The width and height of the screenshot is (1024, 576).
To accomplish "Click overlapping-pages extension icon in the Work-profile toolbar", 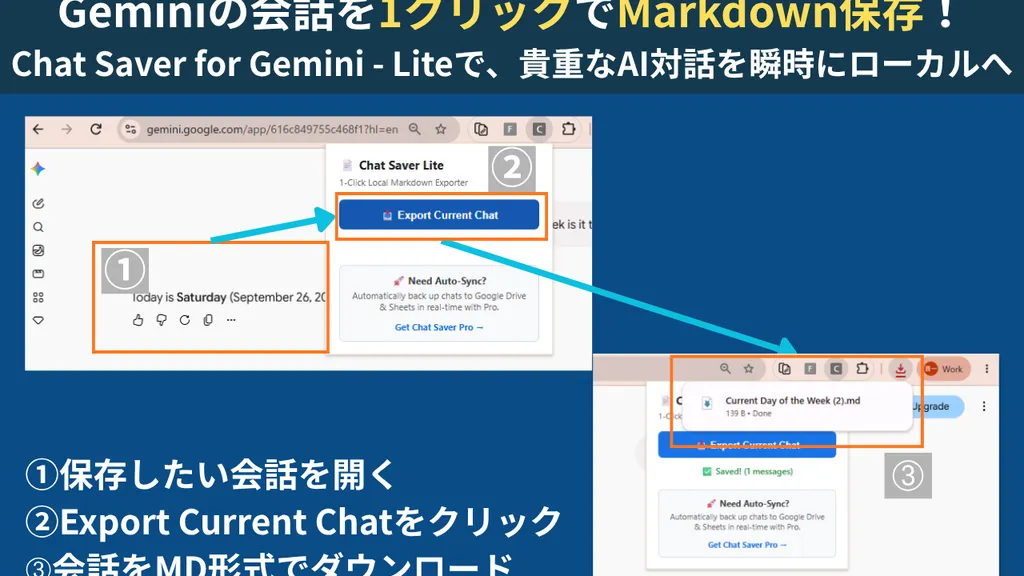I will (x=784, y=369).
